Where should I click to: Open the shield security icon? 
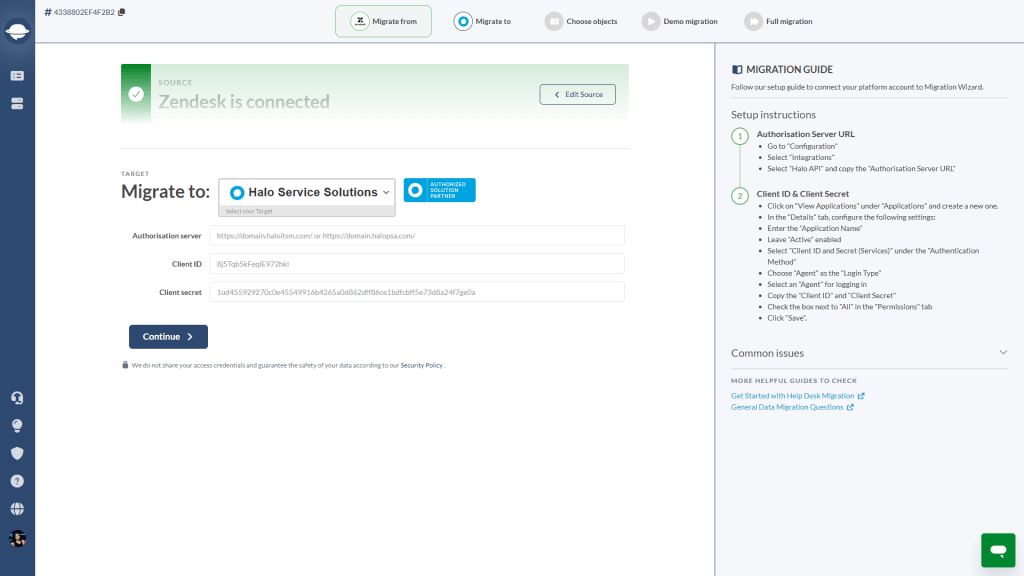tap(18, 453)
